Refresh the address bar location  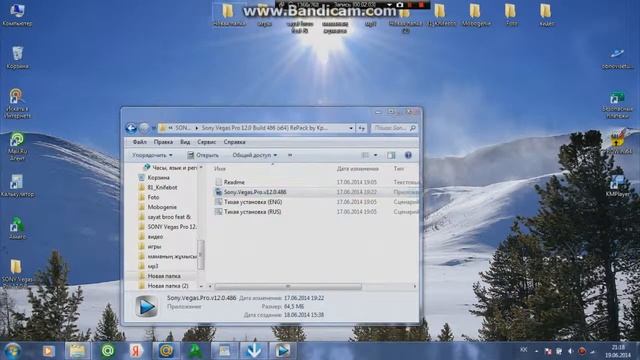362,128
